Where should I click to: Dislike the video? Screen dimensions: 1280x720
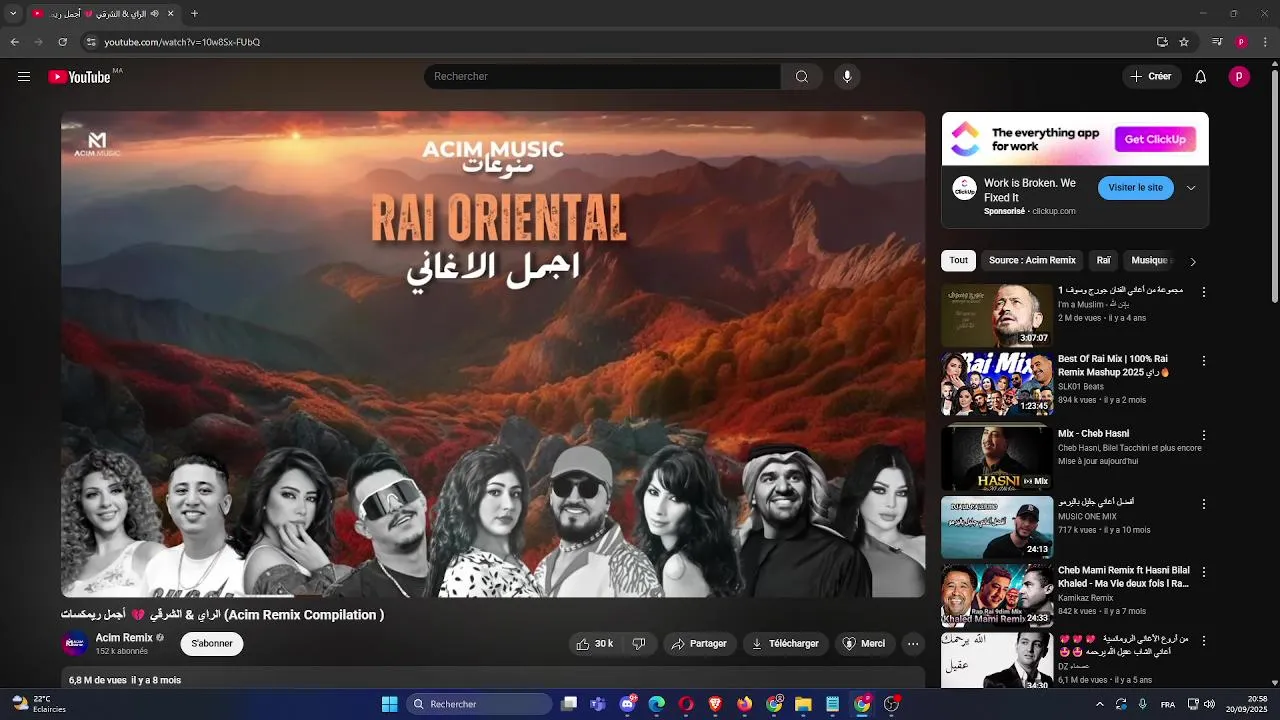(639, 644)
